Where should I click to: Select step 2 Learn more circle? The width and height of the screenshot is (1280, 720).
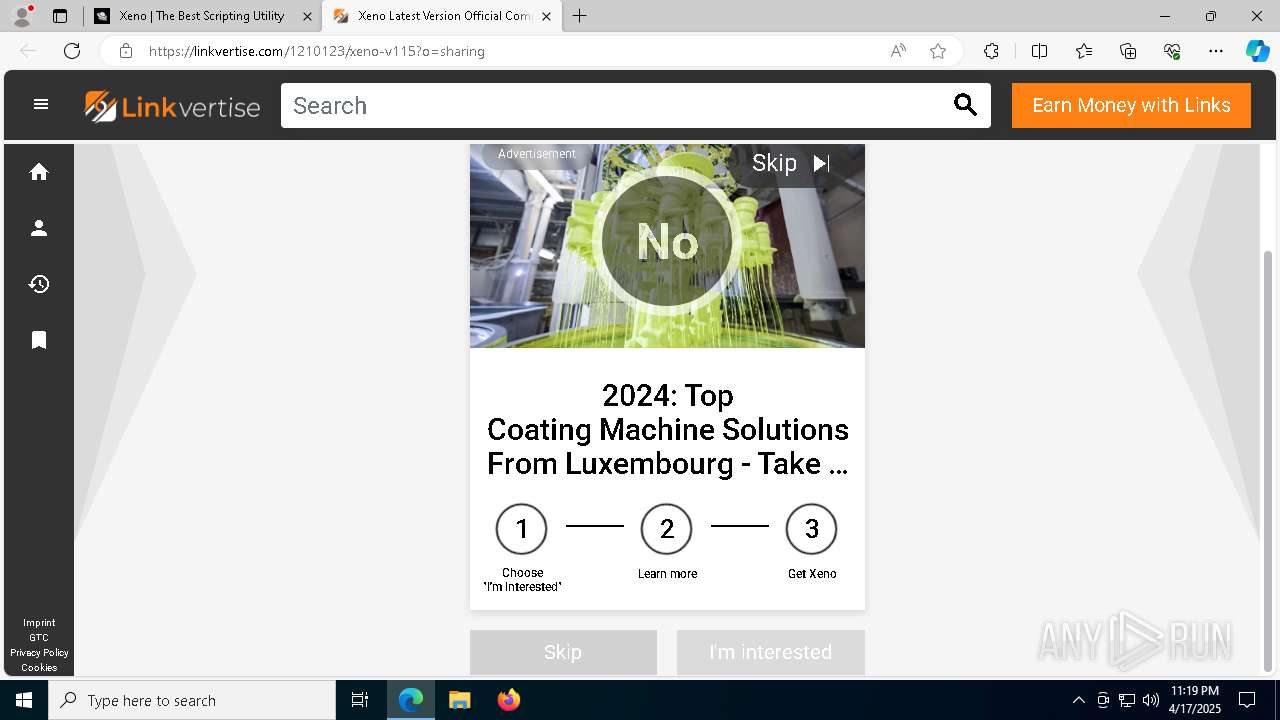(667, 529)
